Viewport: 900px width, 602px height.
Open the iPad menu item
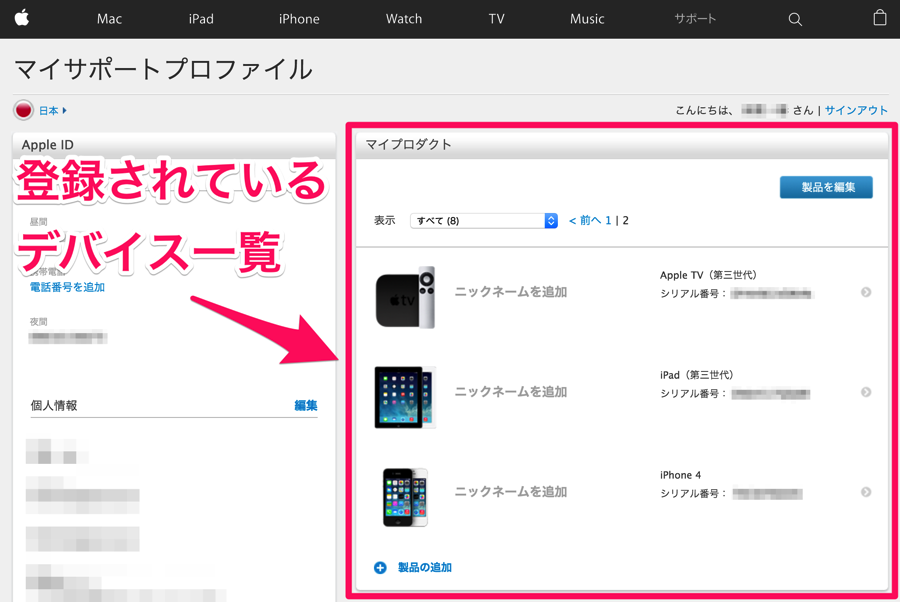coord(201,19)
